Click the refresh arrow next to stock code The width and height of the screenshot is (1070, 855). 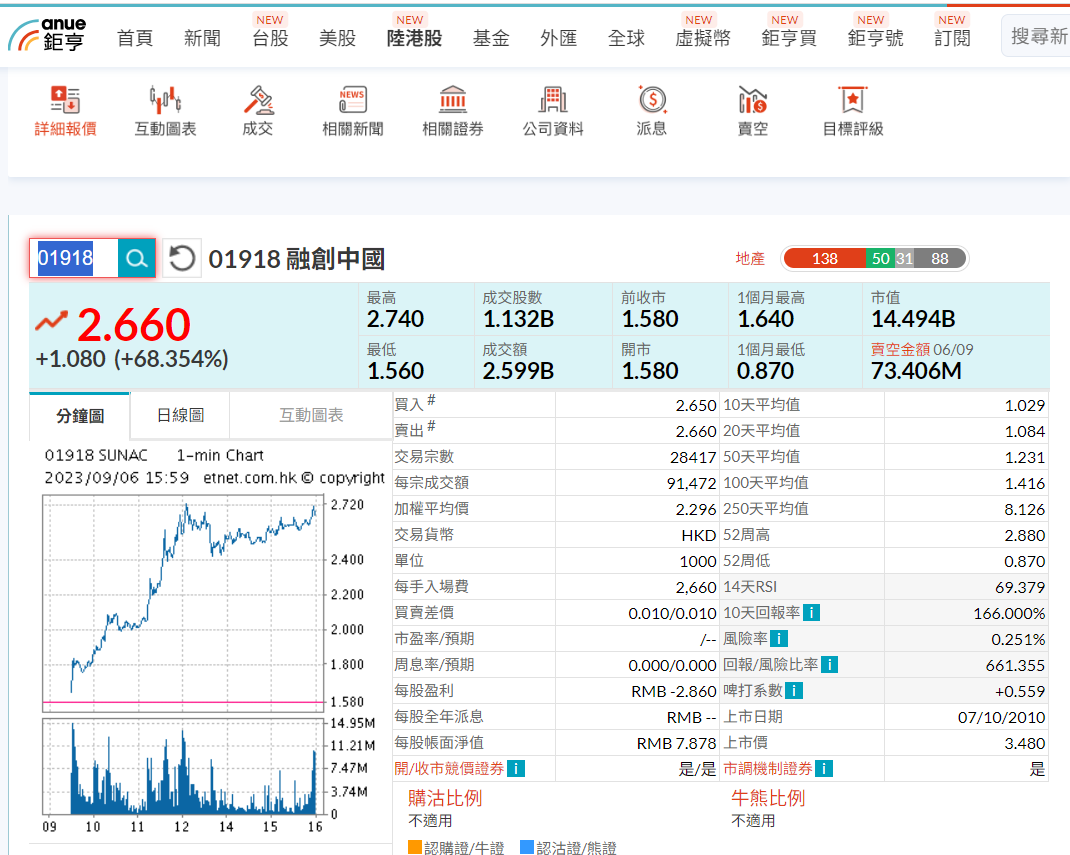181,260
